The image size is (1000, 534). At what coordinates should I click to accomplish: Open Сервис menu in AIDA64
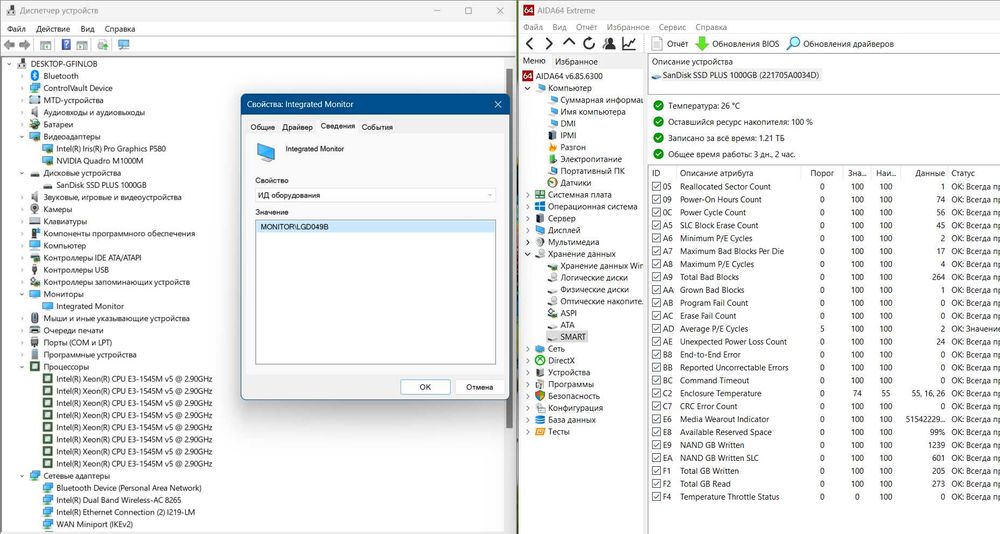coord(672,27)
